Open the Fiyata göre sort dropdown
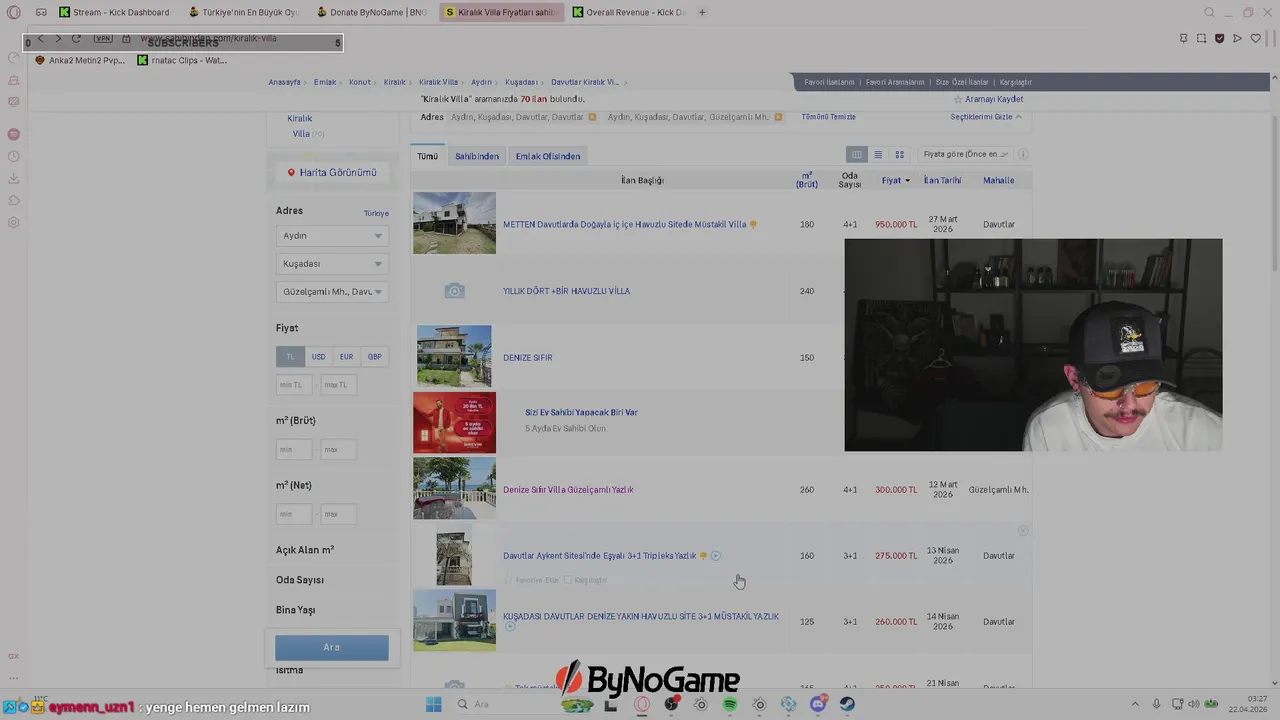Viewport: 1280px width, 720px height. pos(965,154)
